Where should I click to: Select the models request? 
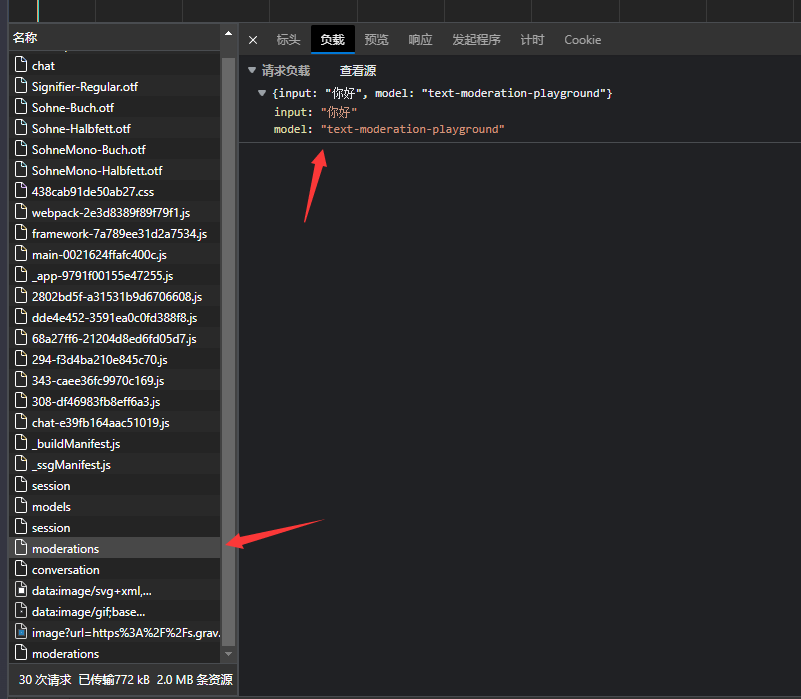(115, 506)
